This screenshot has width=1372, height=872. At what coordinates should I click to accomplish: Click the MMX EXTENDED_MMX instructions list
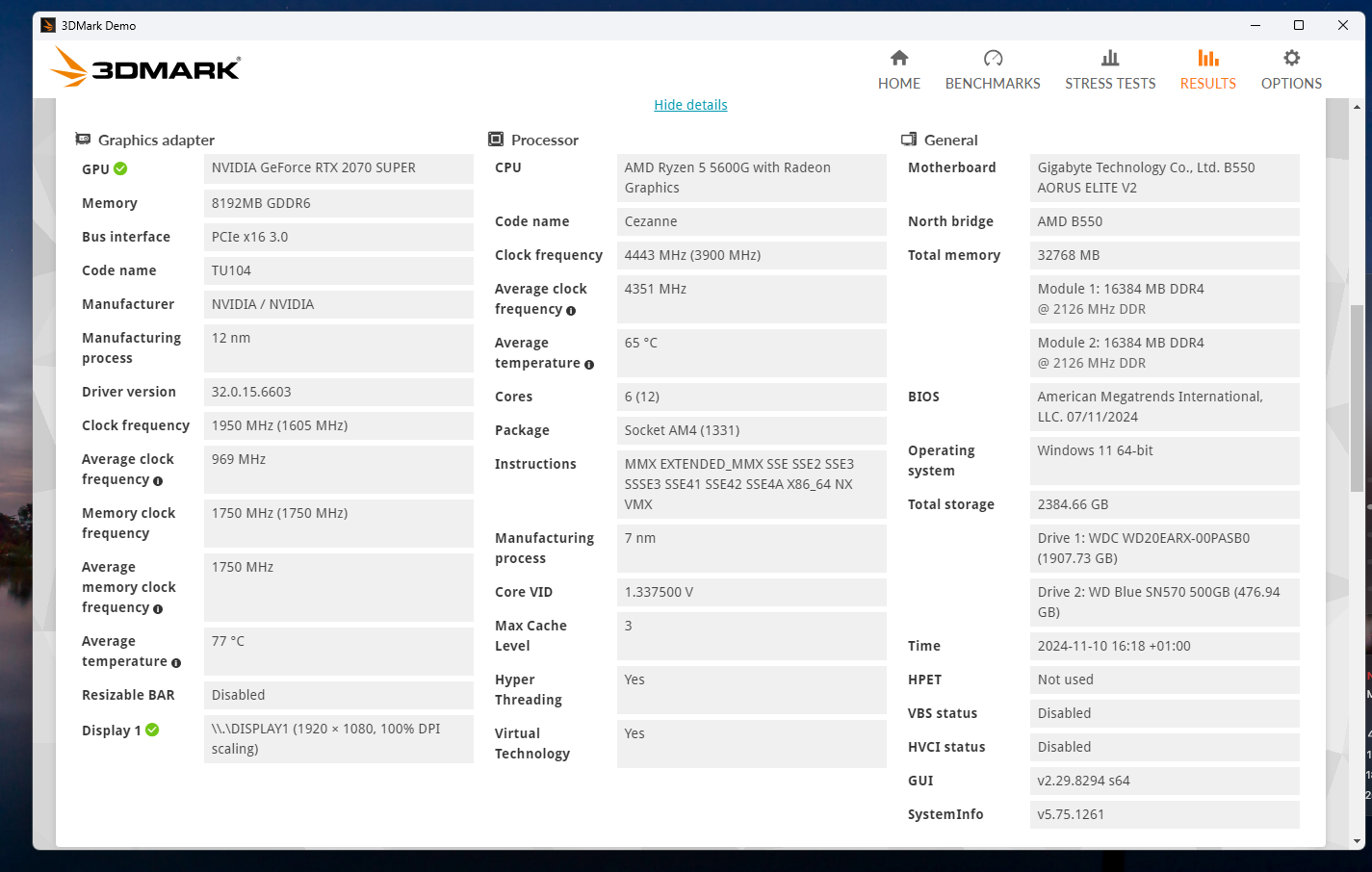pyautogui.click(x=752, y=484)
